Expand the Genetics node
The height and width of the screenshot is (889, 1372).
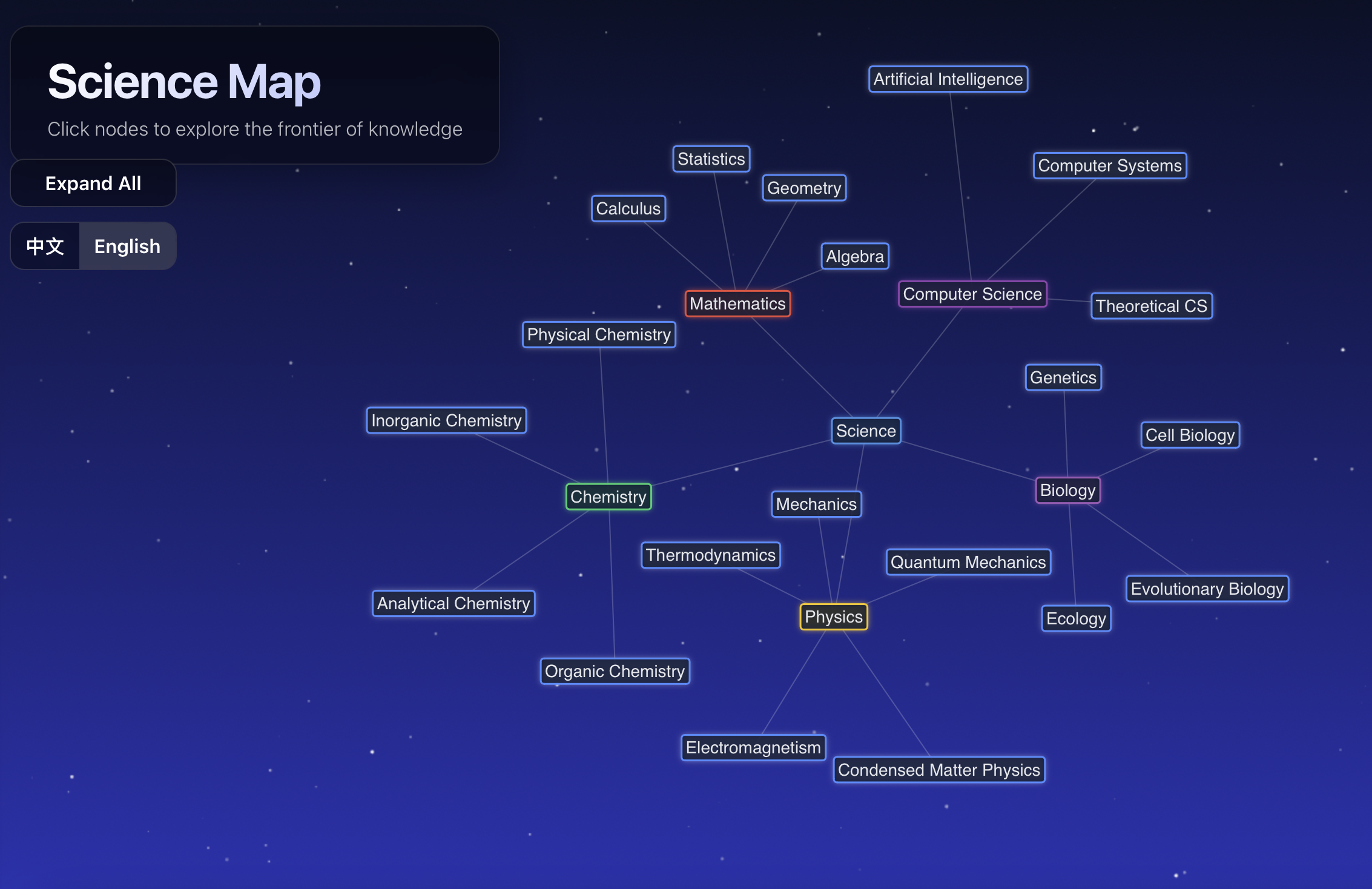[x=1063, y=377]
